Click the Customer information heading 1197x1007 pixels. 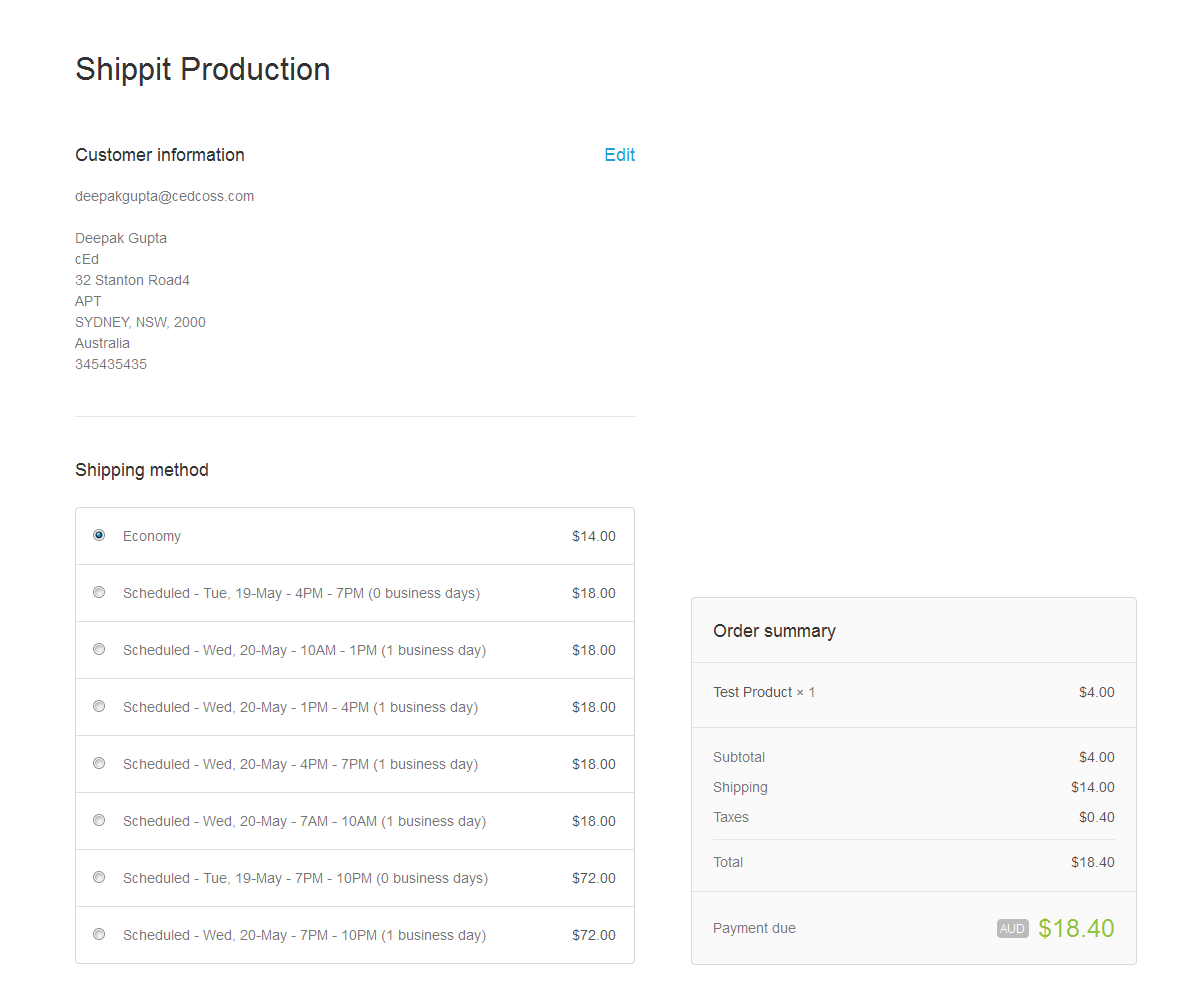point(160,155)
